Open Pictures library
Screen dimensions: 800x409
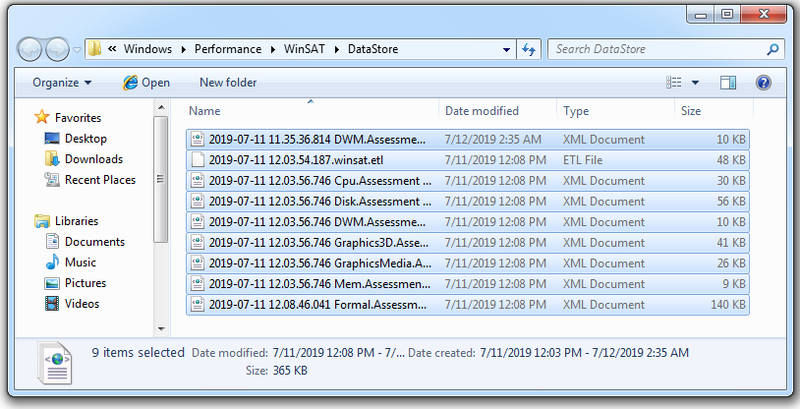(85, 283)
